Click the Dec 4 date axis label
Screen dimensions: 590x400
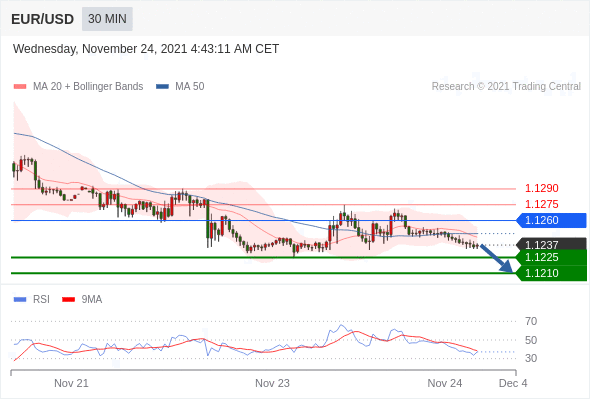(513, 383)
